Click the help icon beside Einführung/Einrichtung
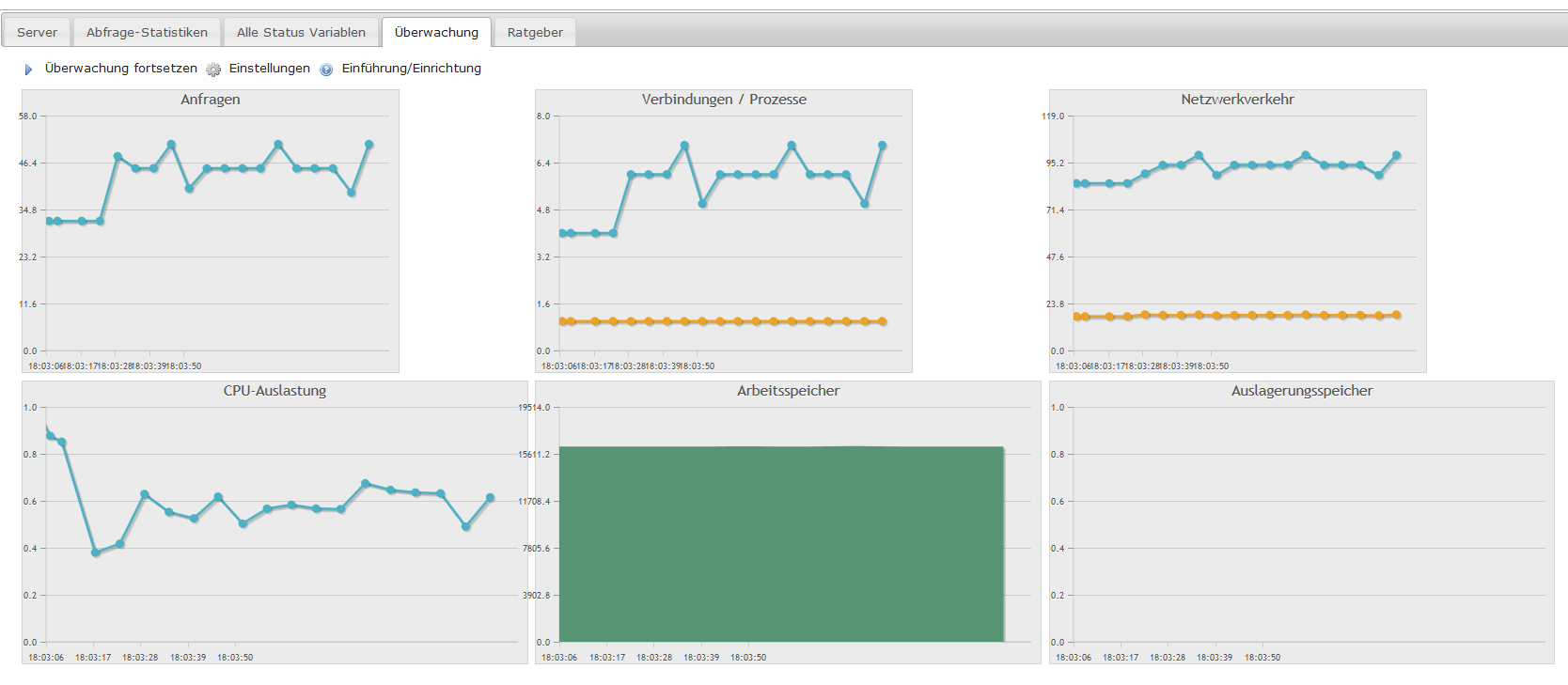This screenshot has width=1568, height=685. tap(326, 70)
